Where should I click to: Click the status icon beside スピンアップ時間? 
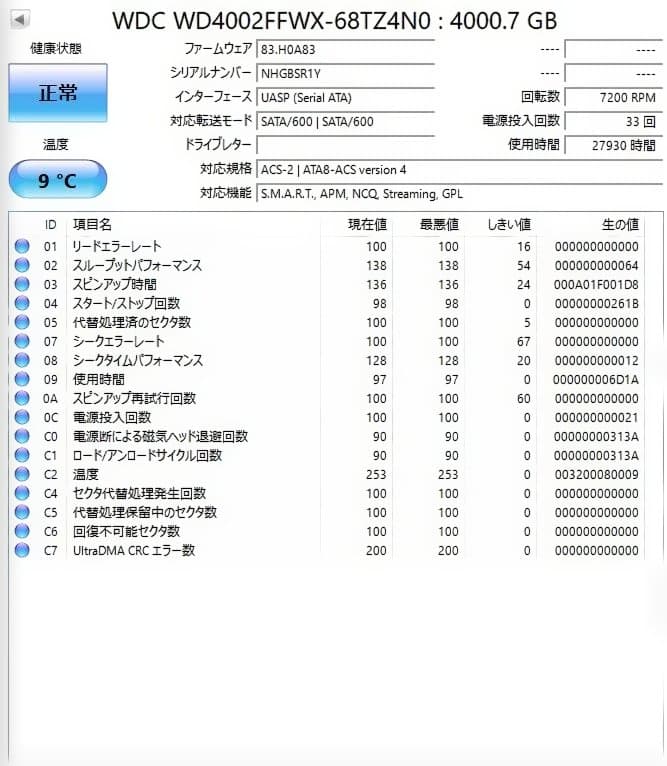pyautogui.click(x=22, y=285)
